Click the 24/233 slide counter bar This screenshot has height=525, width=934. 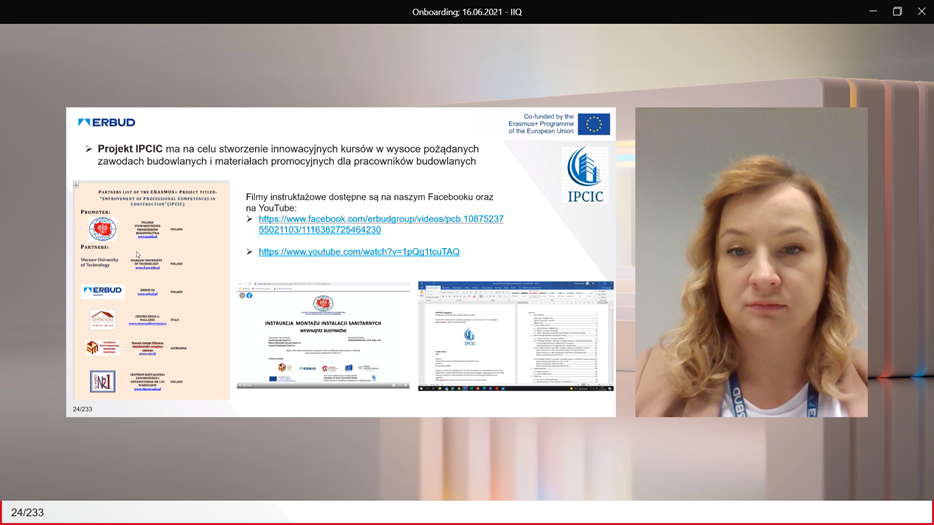tap(467, 512)
